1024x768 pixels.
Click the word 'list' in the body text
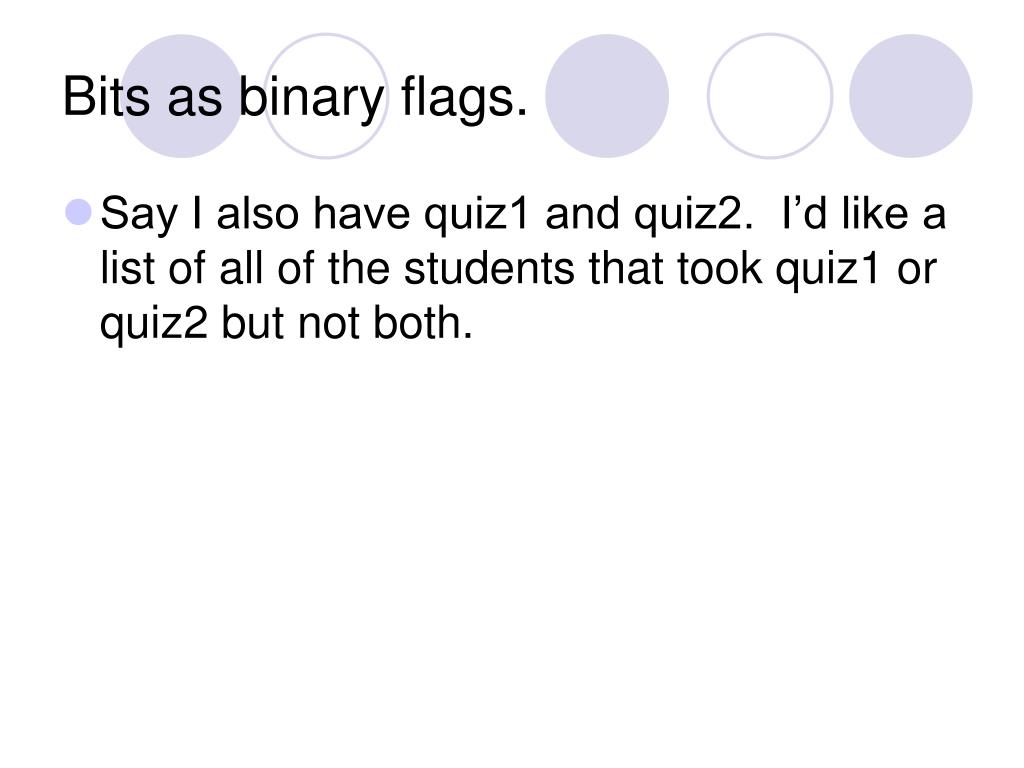[x=127, y=268]
